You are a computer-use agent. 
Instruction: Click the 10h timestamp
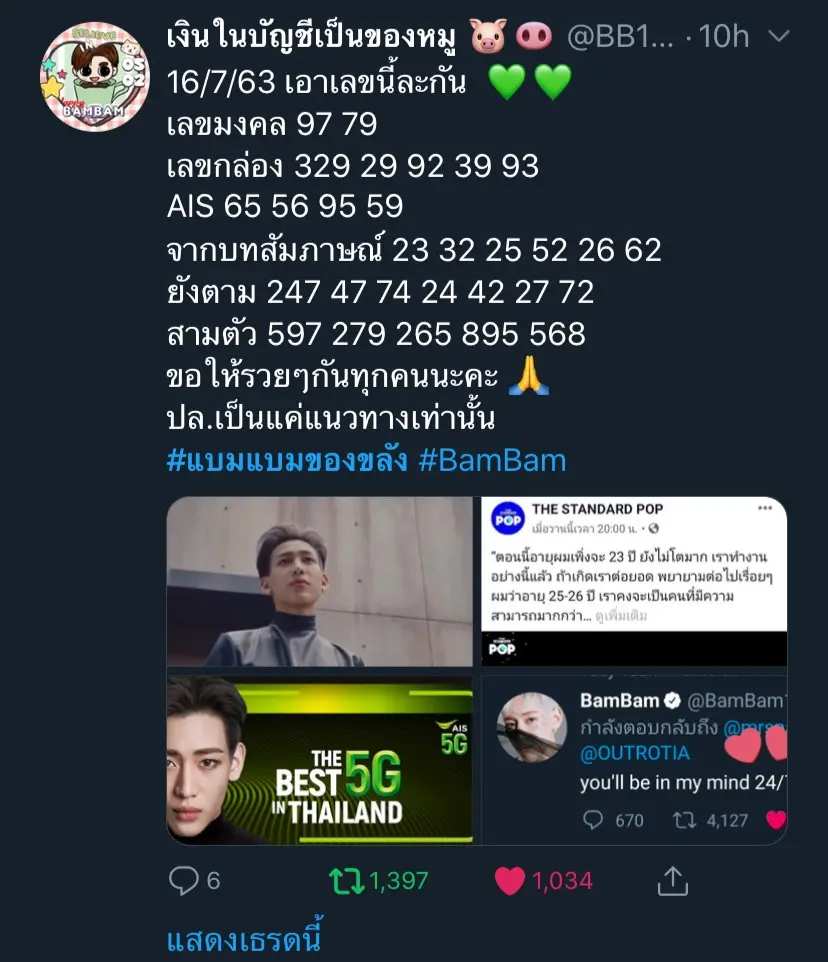pyautogui.click(x=724, y=37)
